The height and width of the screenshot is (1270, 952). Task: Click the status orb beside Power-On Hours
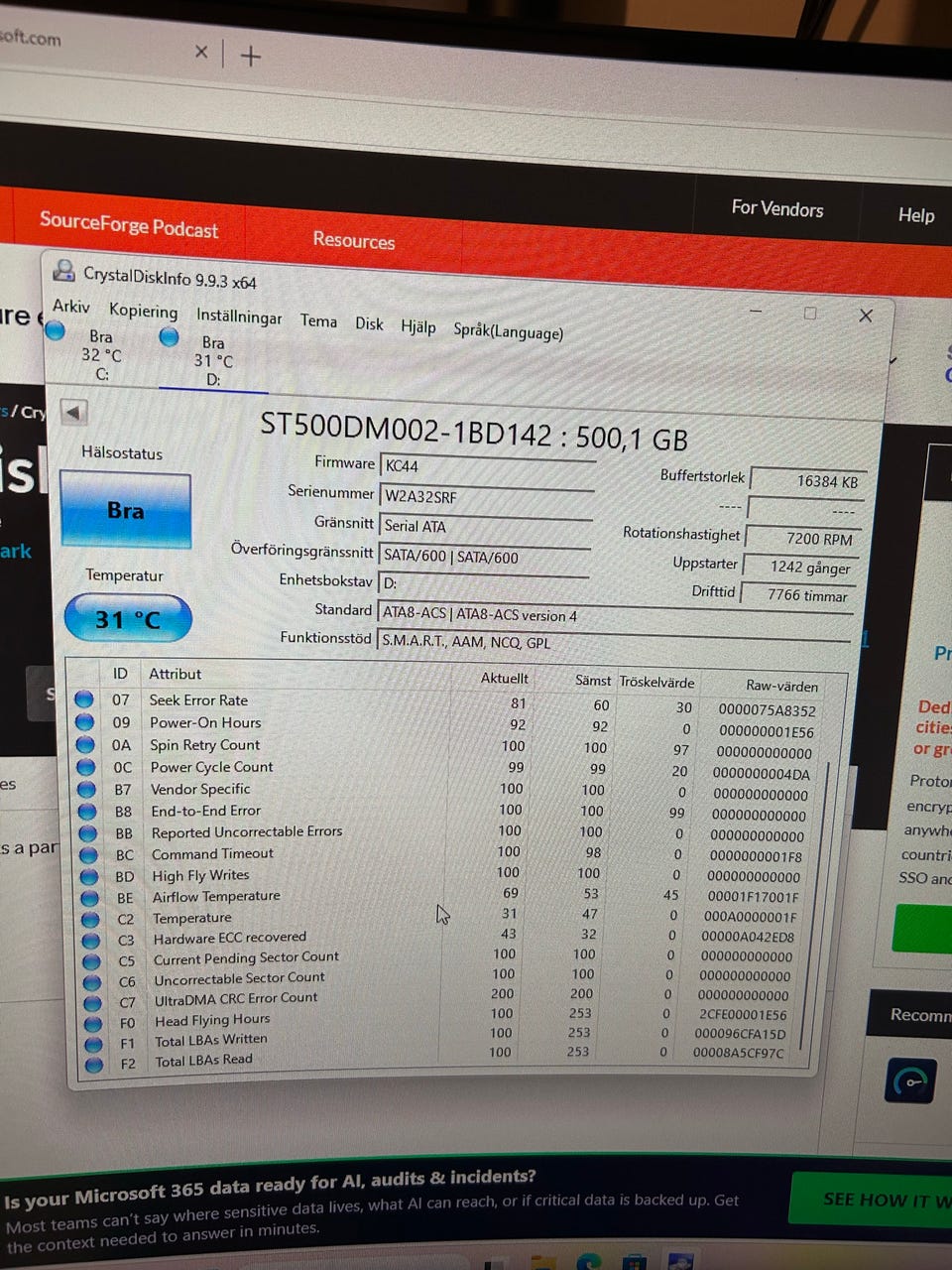coord(85,721)
